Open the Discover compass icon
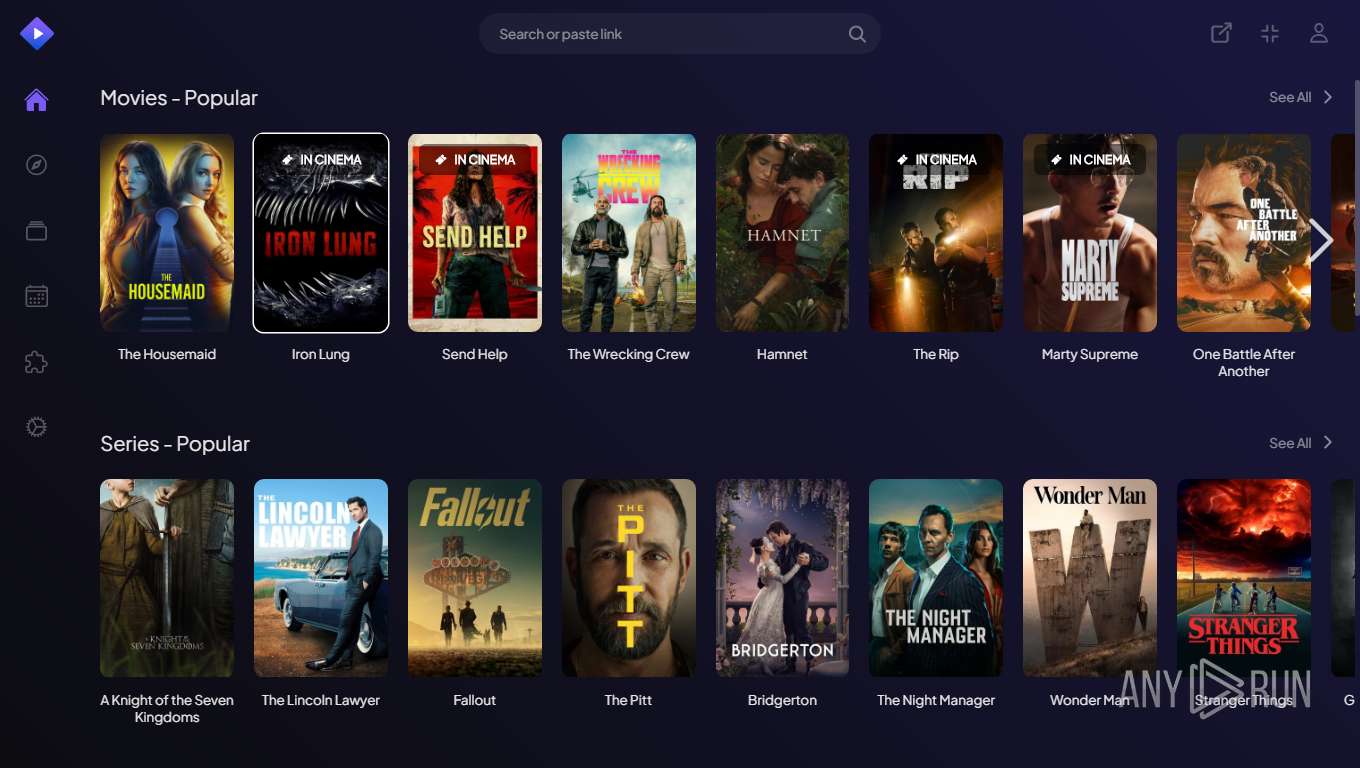1360x768 pixels. (37, 165)
